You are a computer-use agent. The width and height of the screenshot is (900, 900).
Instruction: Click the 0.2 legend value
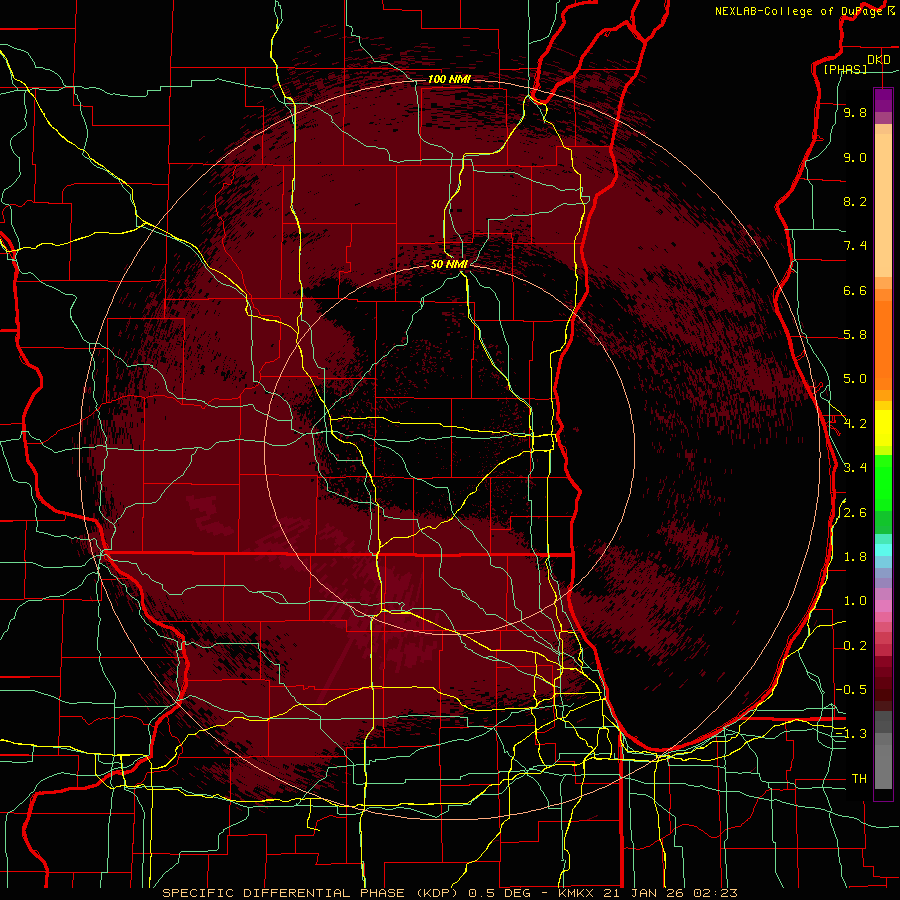(855, 646)
